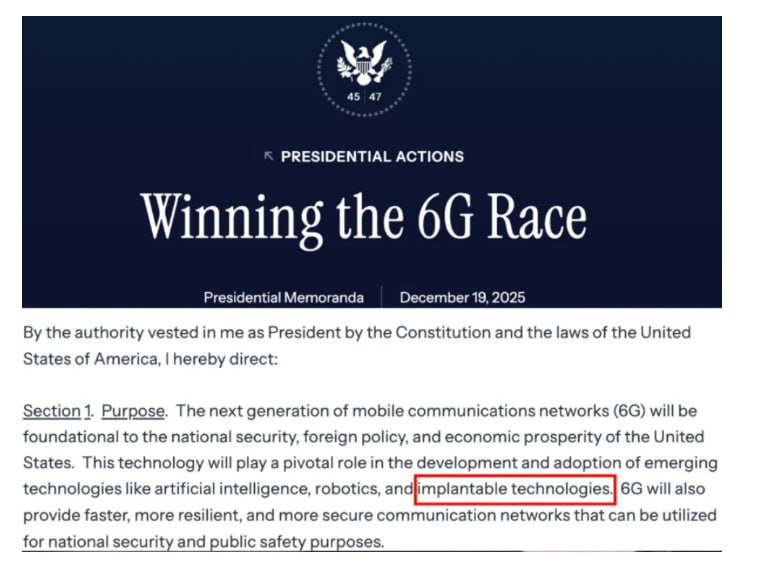Click the word robotics in the paragraph
This screenshot has height=576, width=766.
pyautogui.click(x=347, y=489)
